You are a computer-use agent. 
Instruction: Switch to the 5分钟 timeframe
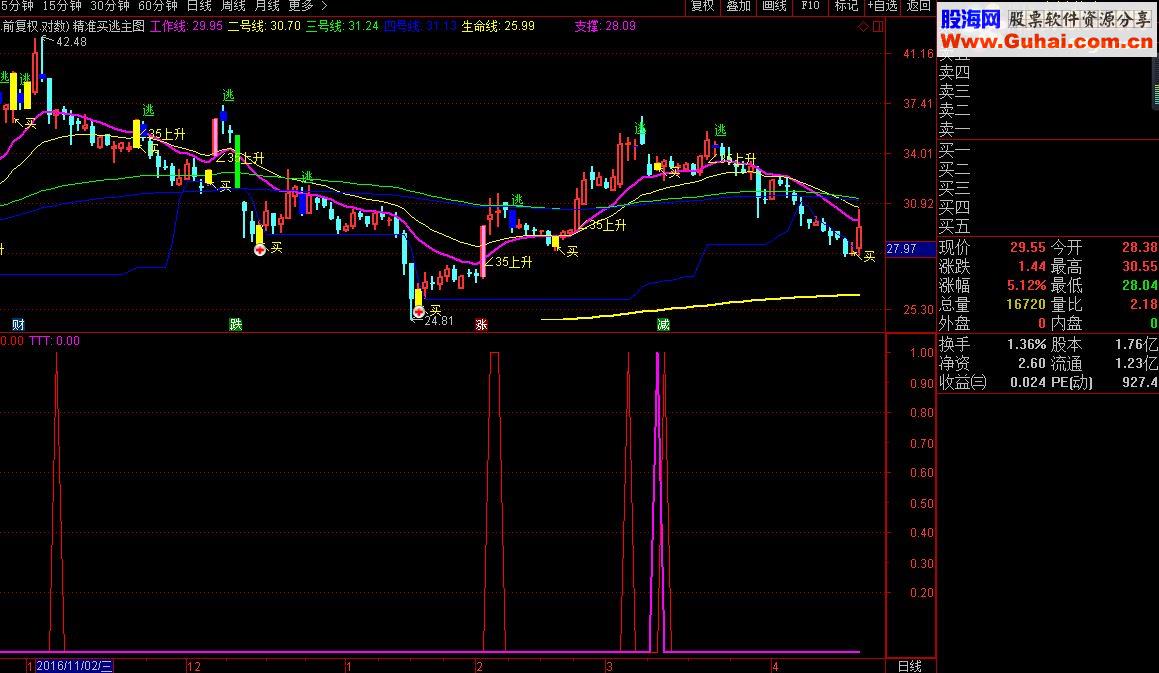(17, 6)
